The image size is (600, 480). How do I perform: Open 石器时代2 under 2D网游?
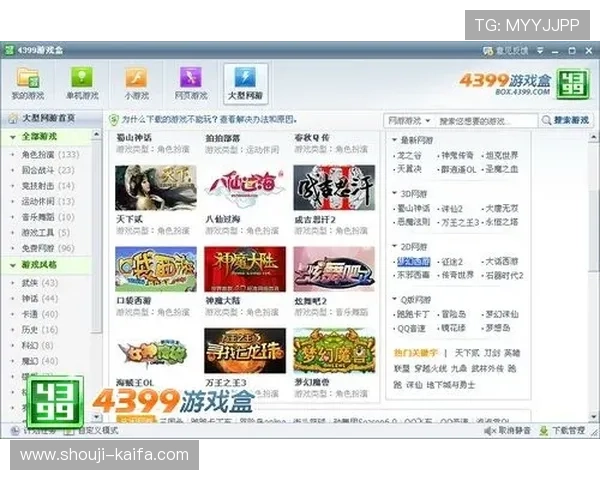pyautogui.click(x=504, y=275)
